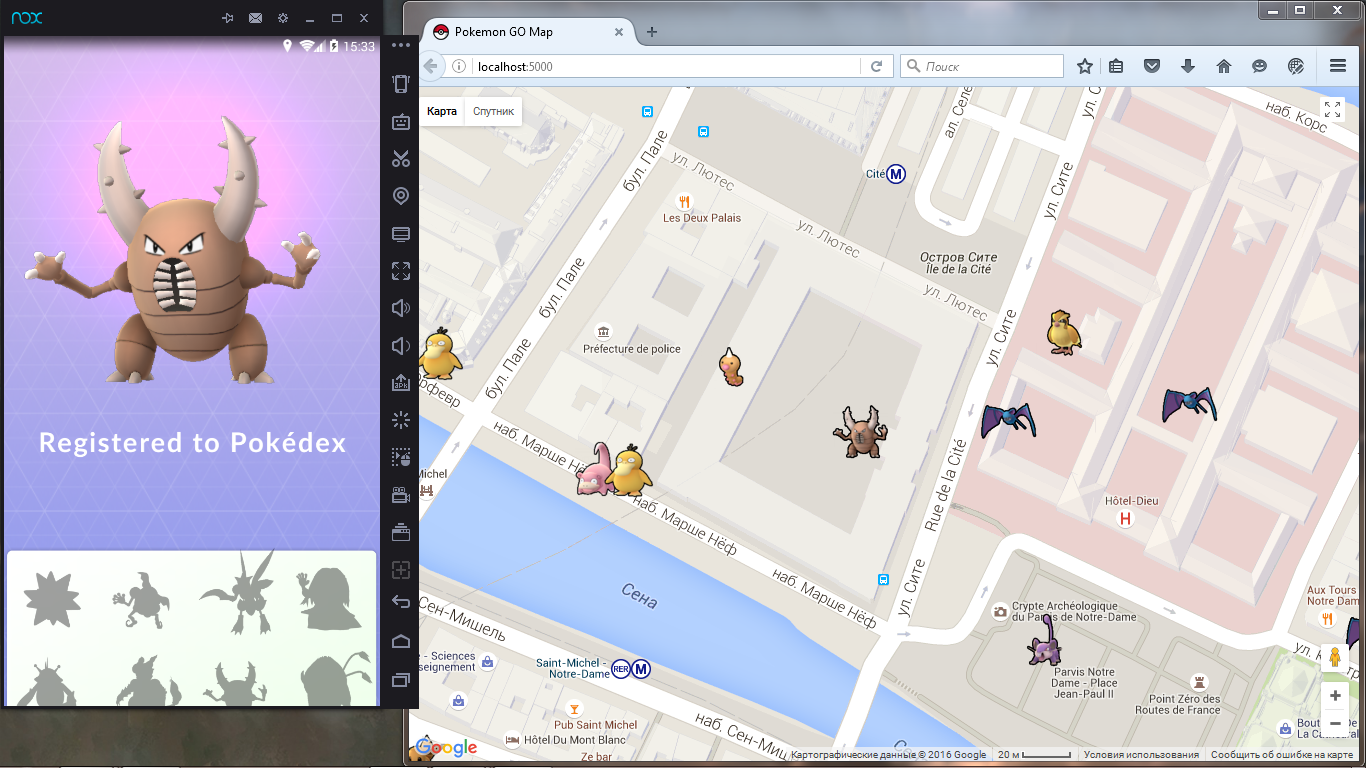
Task: Switch map to Спутник satellite view
Action: [493, 111]
